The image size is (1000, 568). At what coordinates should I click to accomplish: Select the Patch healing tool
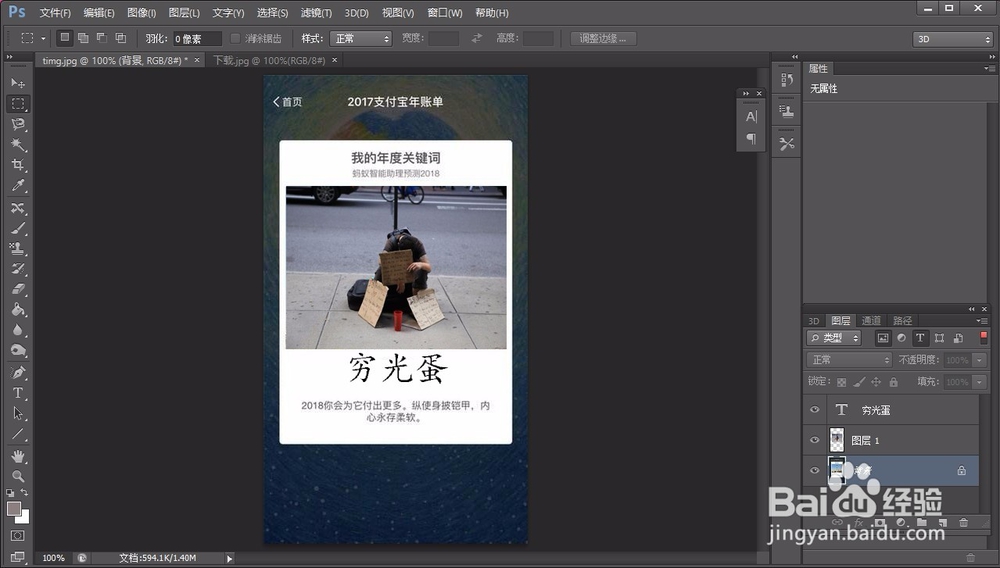click(18, 208)
